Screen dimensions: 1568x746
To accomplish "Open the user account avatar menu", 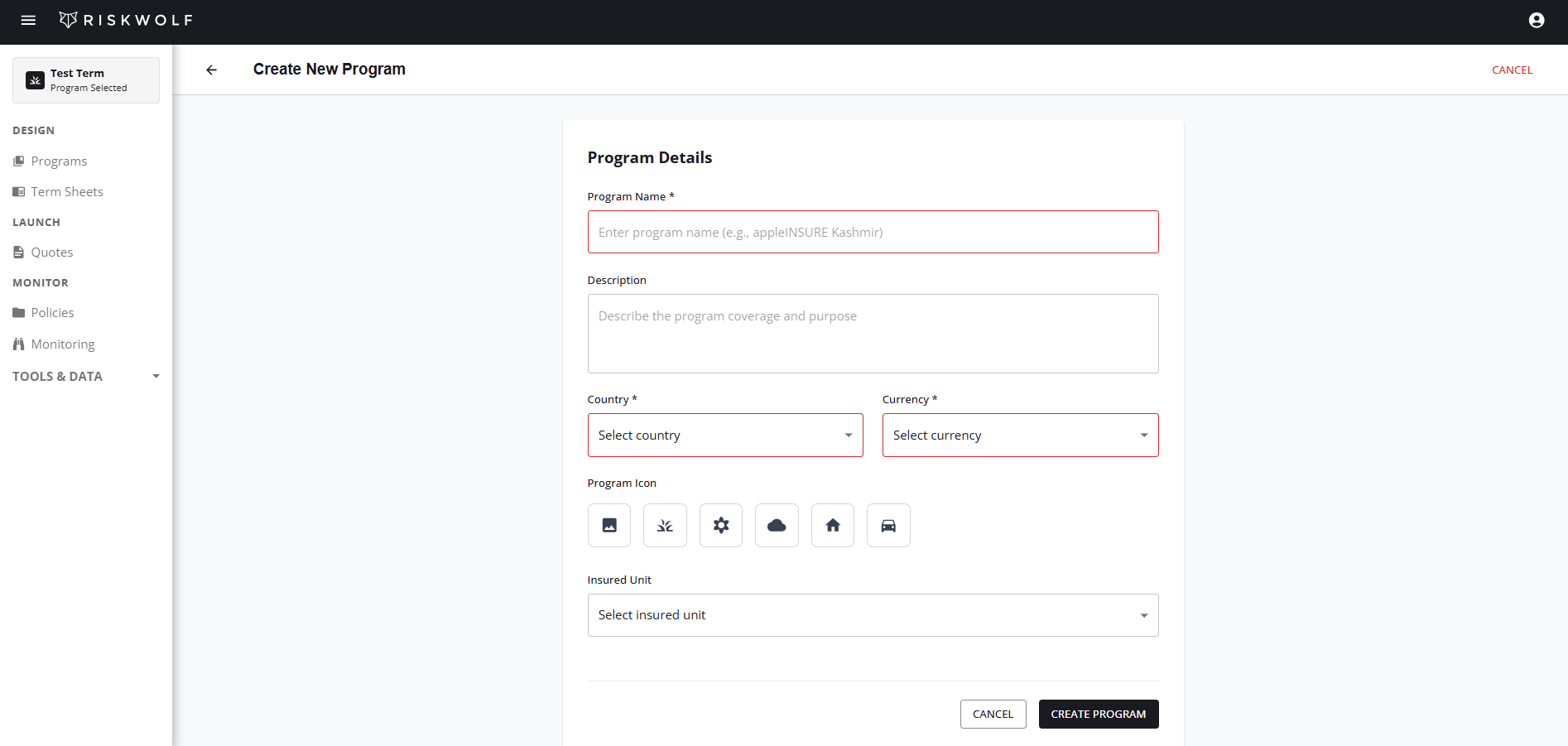I will 1536,19.
